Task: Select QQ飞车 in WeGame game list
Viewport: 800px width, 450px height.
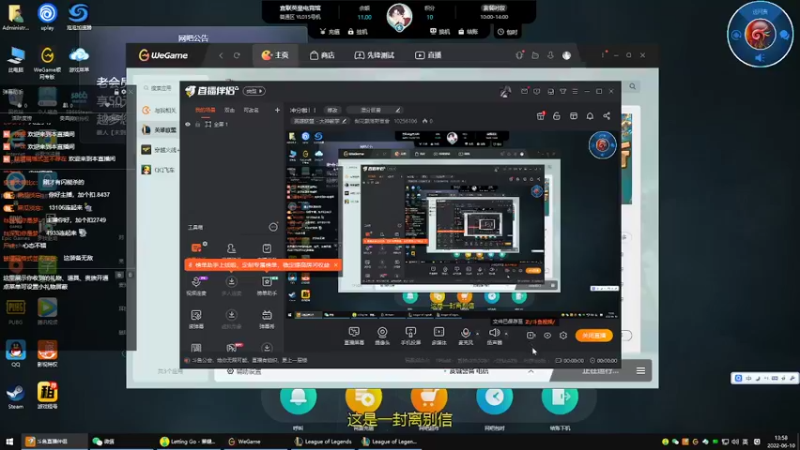Action: (159, 170)
